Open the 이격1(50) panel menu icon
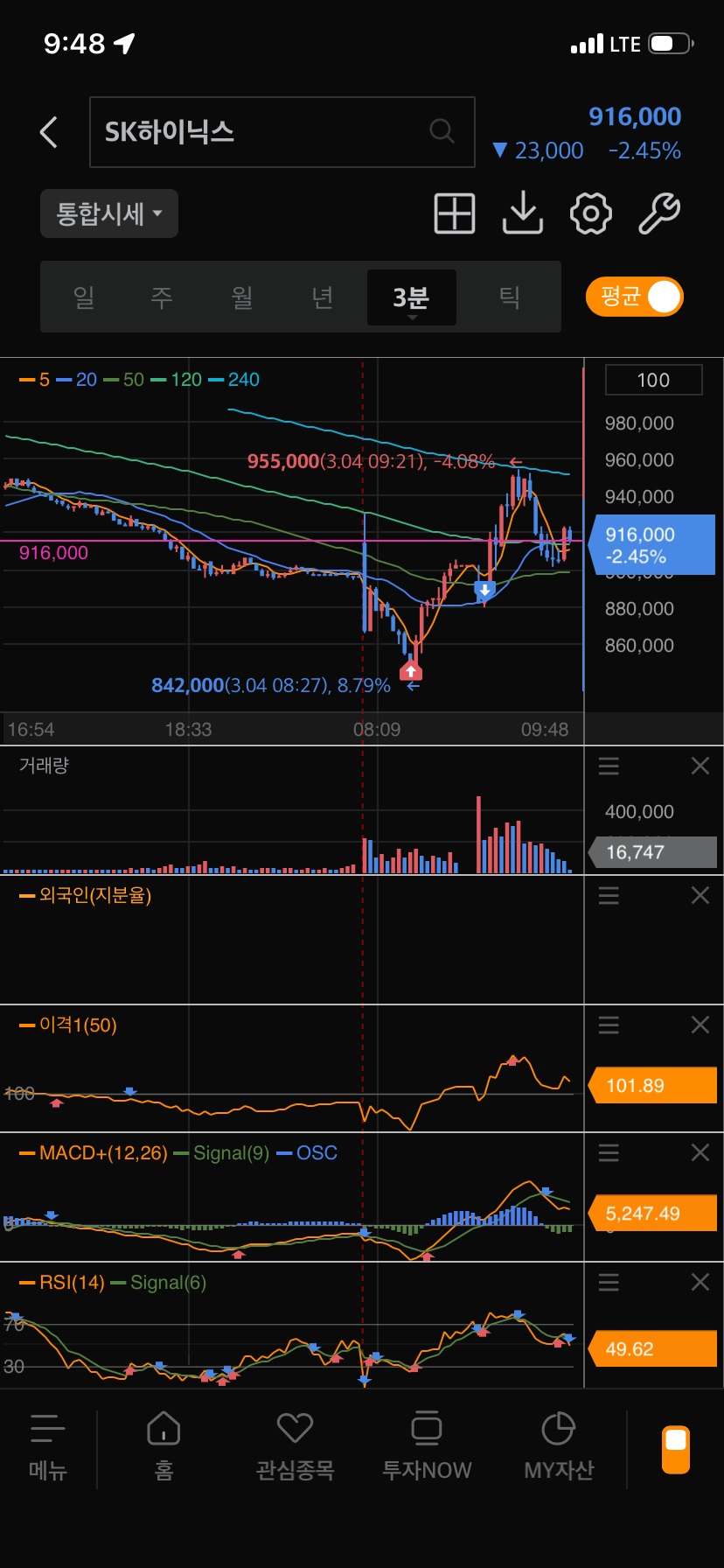Viewport: 724px width, 1568px height. (609, 1025)
